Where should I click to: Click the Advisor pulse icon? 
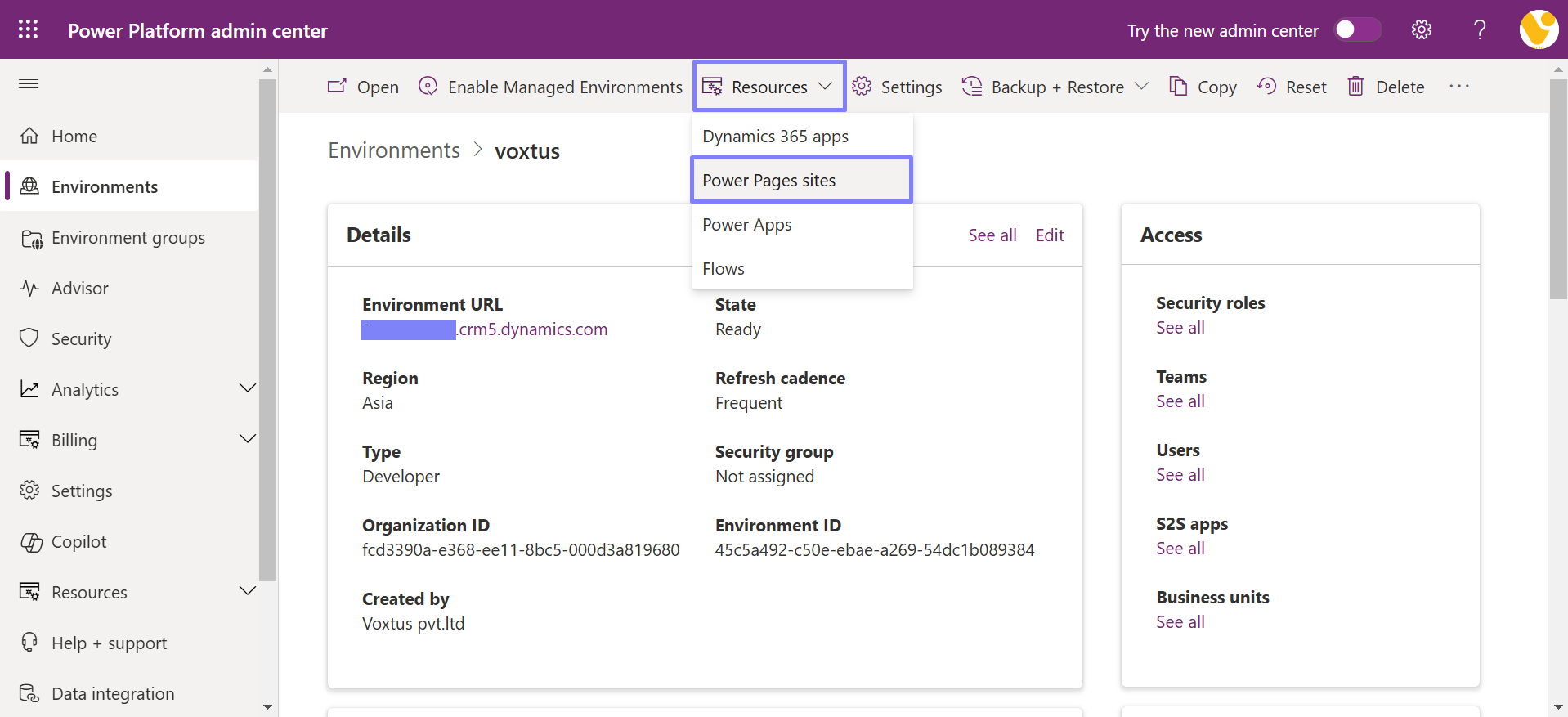(29, 288)
